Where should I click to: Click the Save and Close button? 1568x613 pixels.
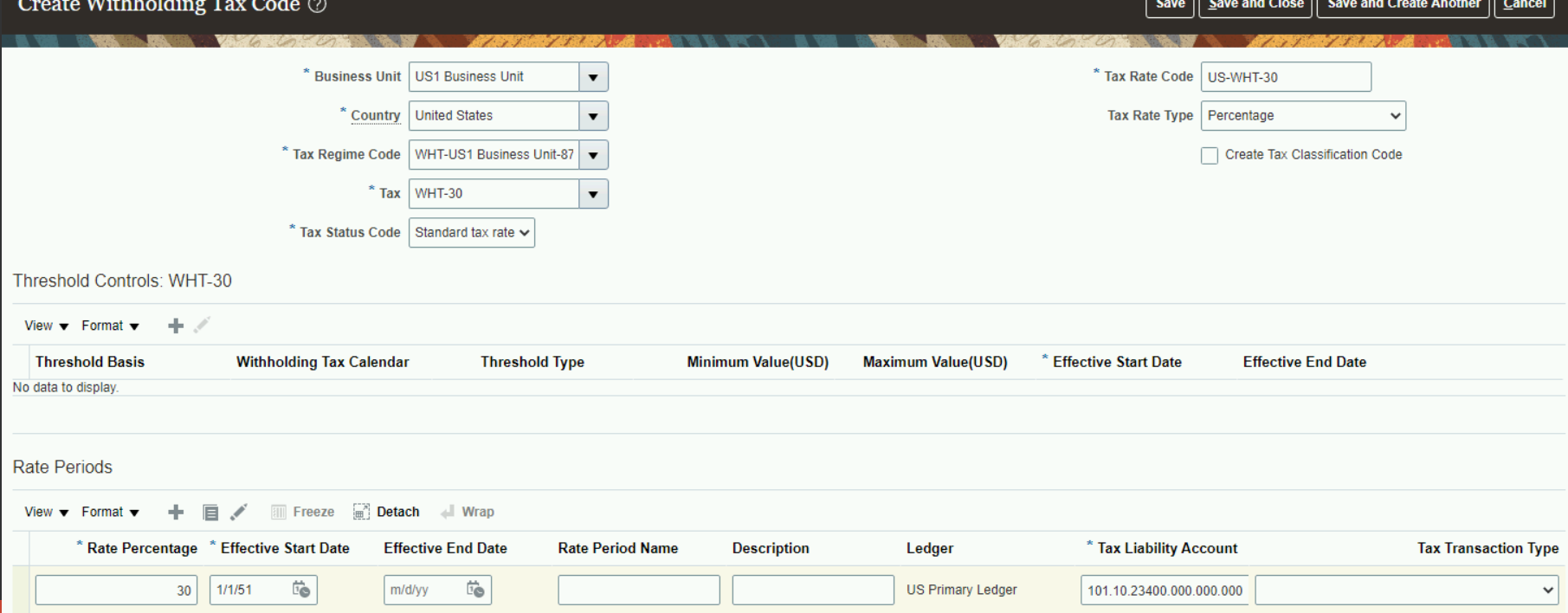(x=1255, y=6)
